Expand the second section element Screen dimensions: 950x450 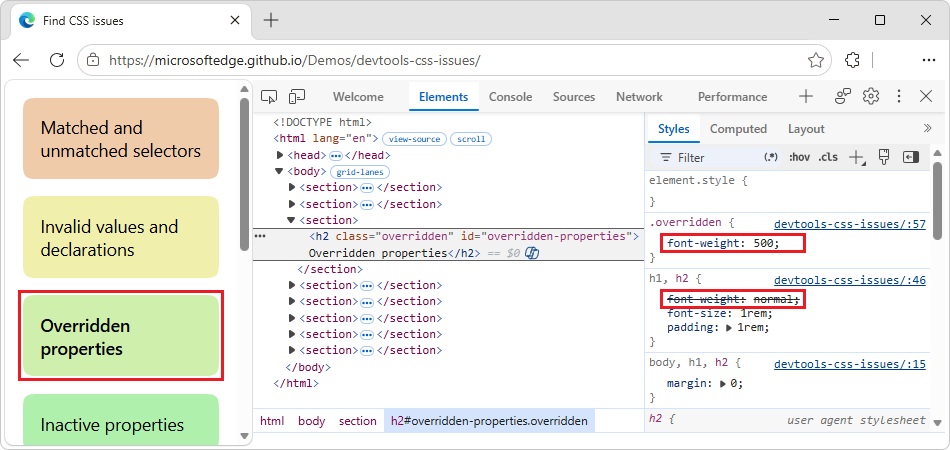(x=292, y=204)
